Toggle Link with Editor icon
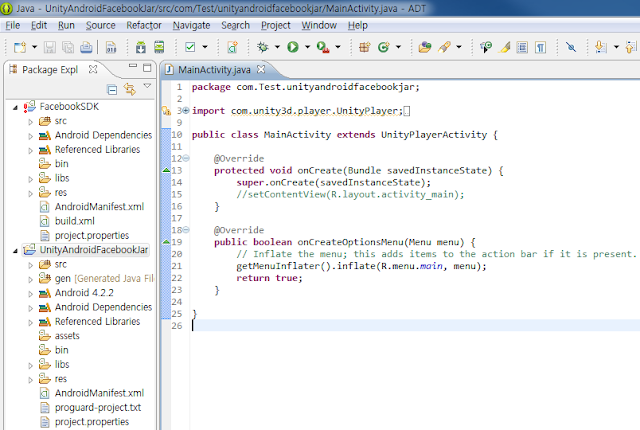The height and width of the screenshot is (430, 640). (x=130, y=89)
